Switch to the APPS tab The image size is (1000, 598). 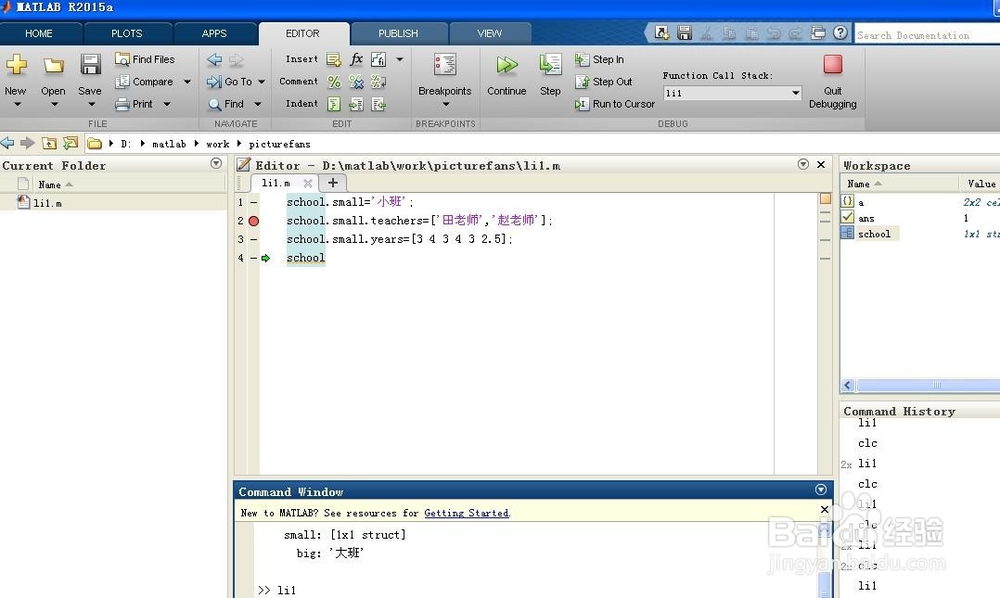point(214,33)
